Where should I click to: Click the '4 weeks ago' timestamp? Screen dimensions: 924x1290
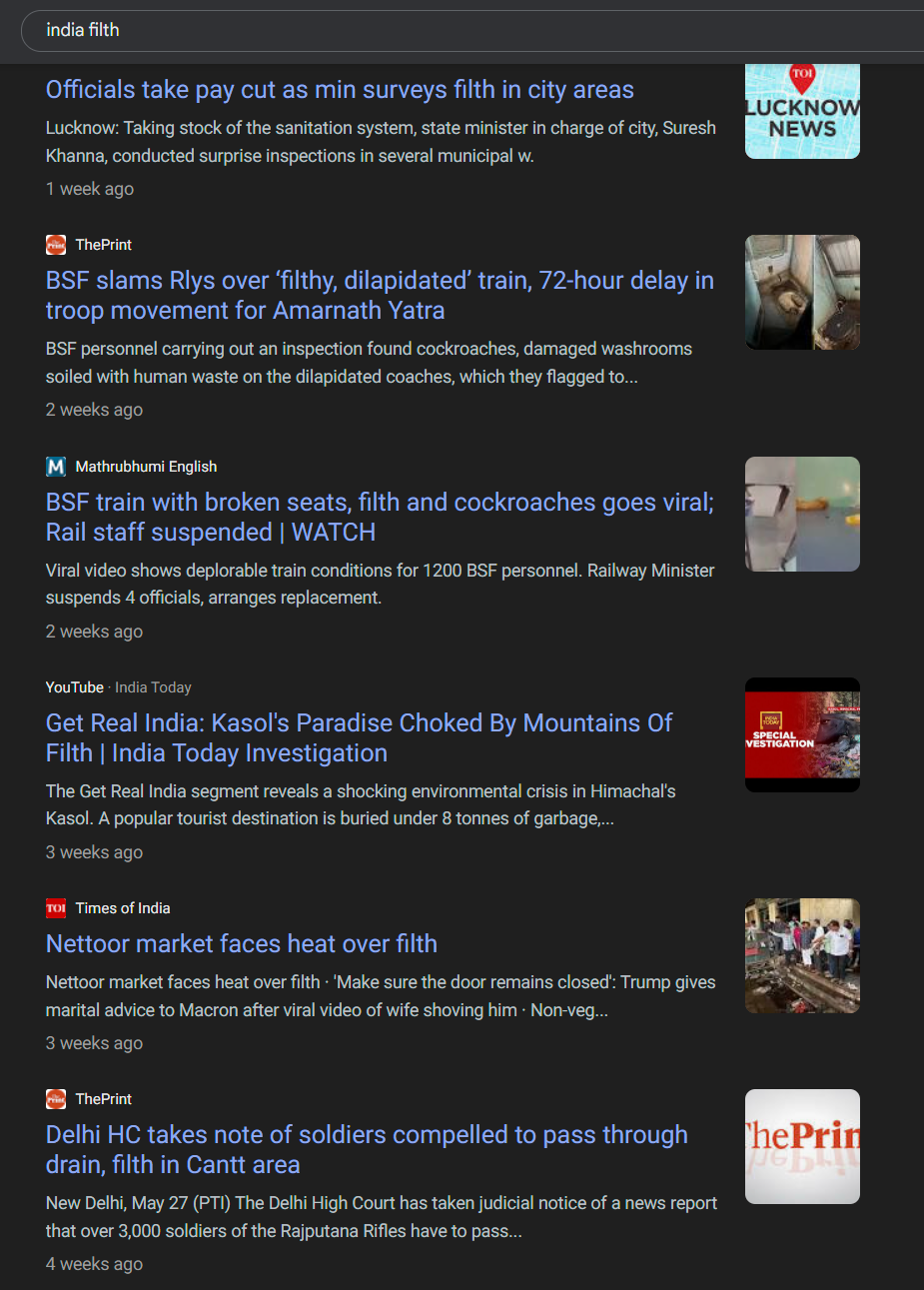tap(94, 1264)
